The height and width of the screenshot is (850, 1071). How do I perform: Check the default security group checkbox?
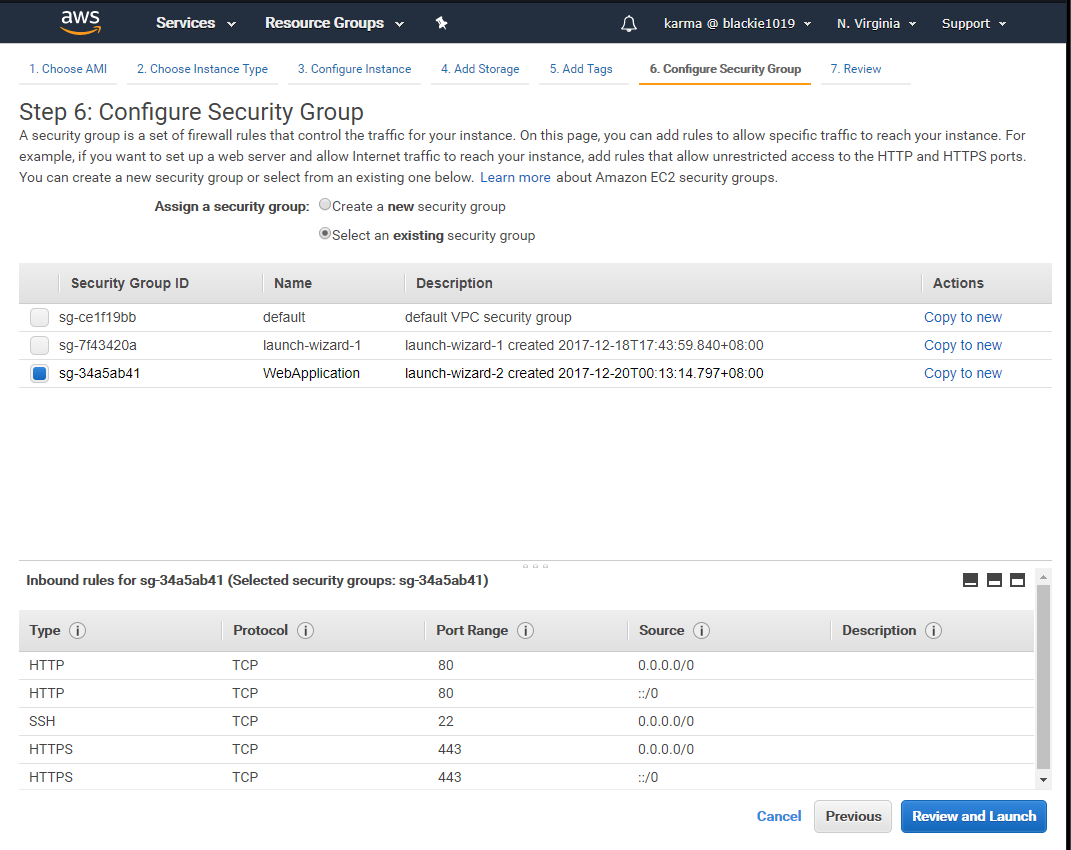[39, 318]
